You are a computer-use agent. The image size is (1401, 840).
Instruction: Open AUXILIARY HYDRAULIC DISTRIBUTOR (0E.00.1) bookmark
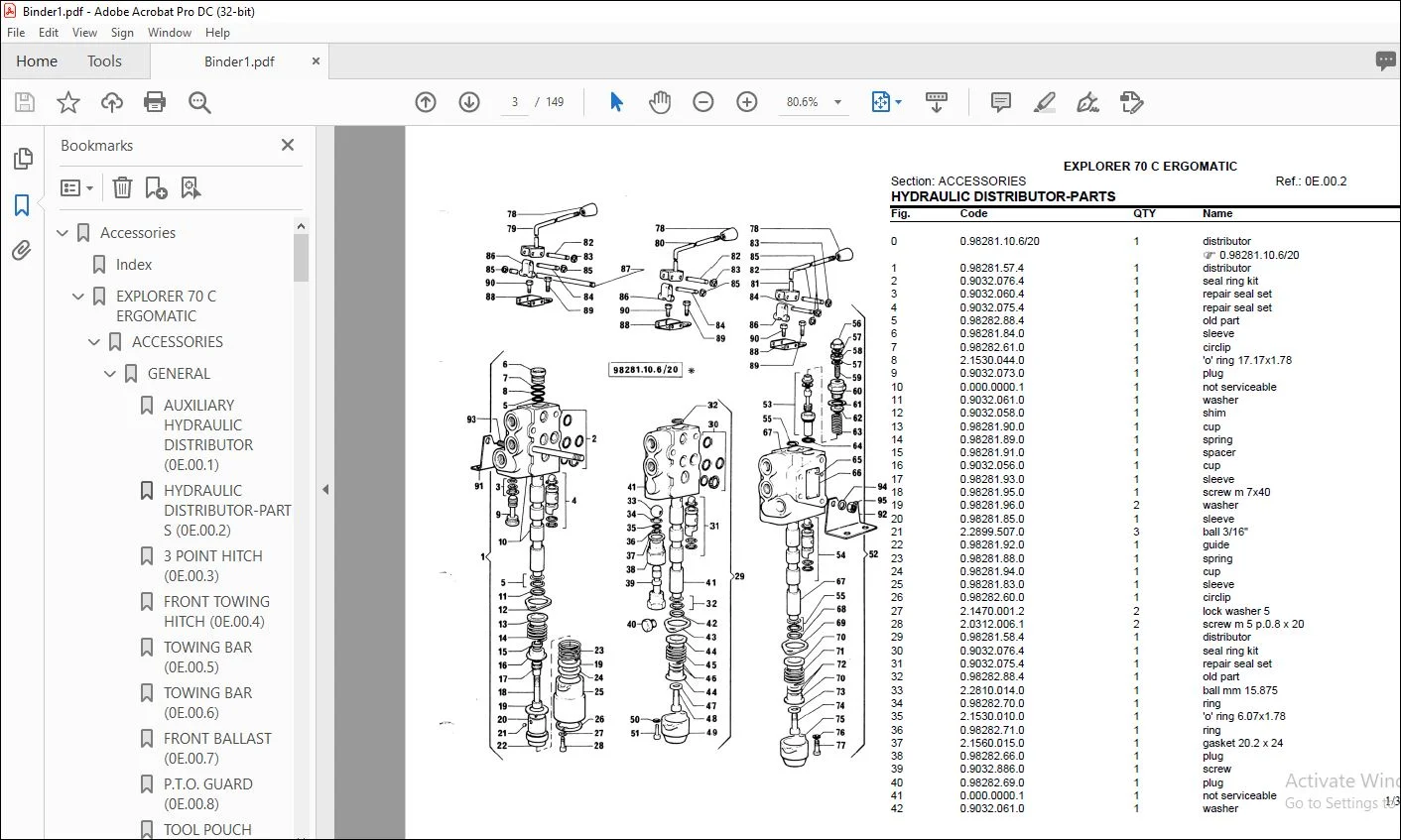(x=208, y=434)
